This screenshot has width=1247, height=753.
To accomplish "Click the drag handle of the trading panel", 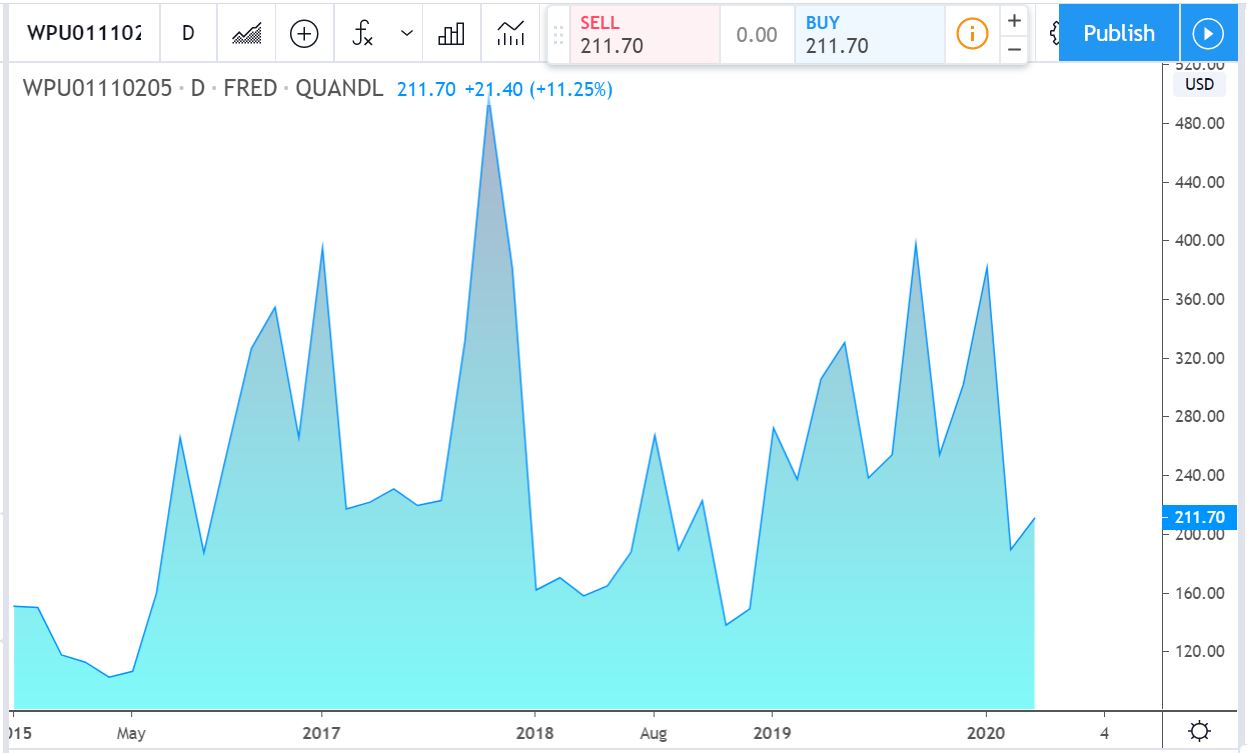I will point(558,34).
